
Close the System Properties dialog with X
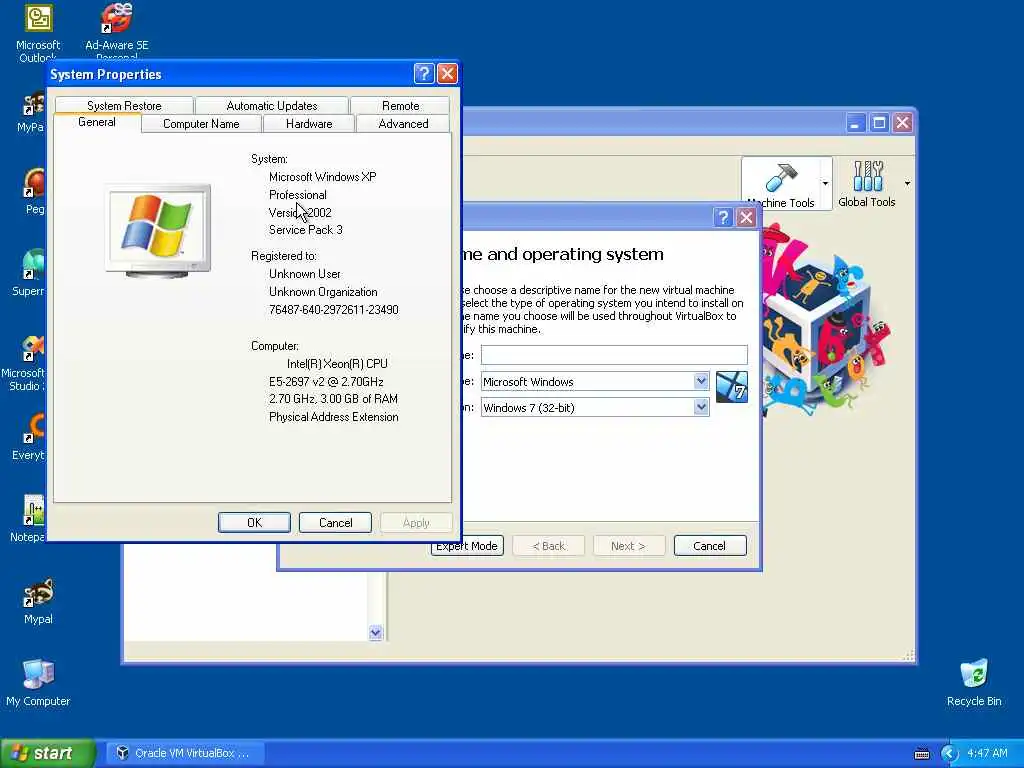[x=447, y=74]
